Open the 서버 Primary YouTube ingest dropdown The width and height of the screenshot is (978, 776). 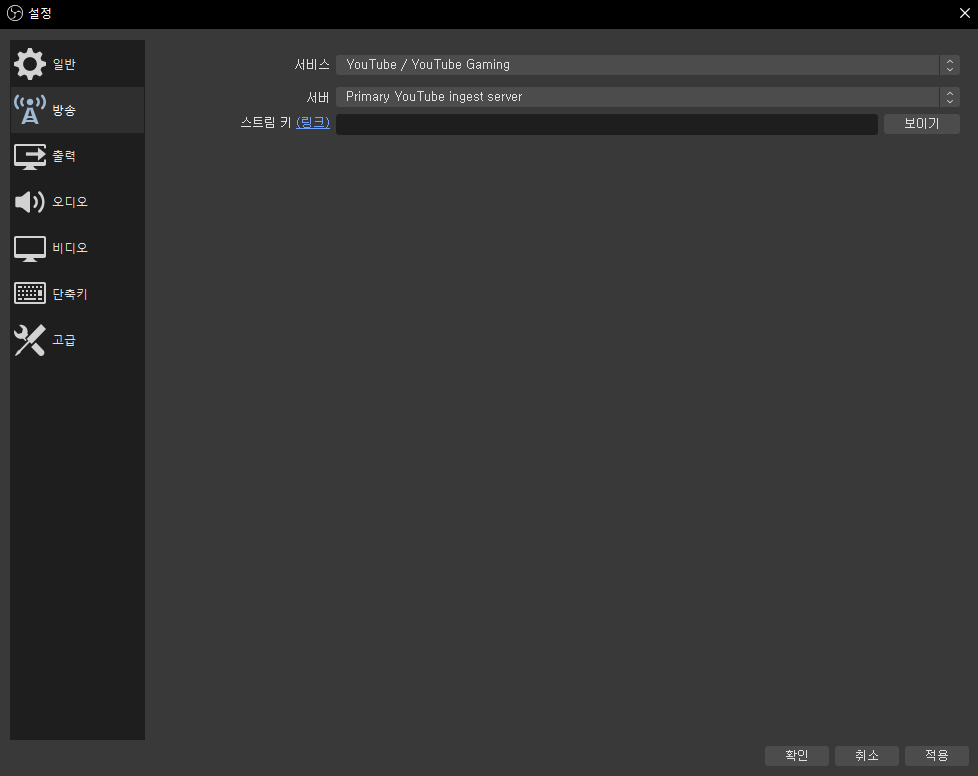click(647, 97)
